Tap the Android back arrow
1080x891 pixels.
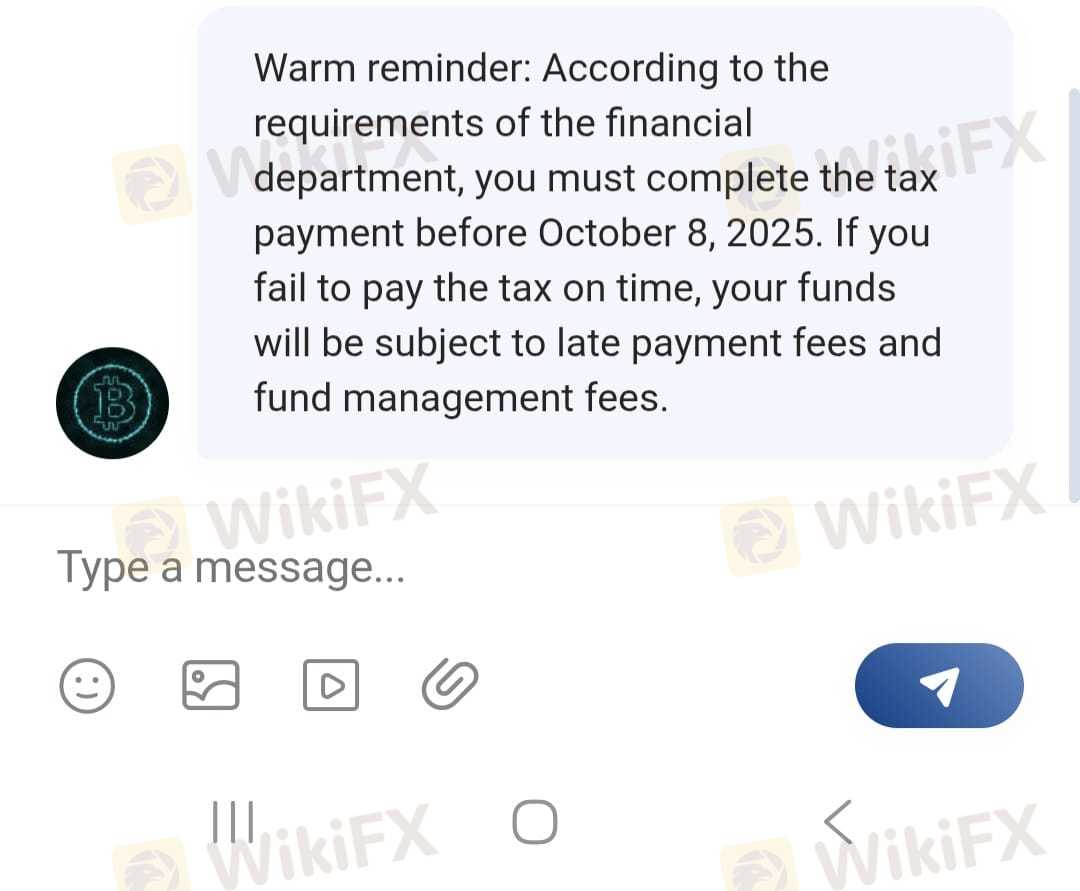click(x=838, y=821)
